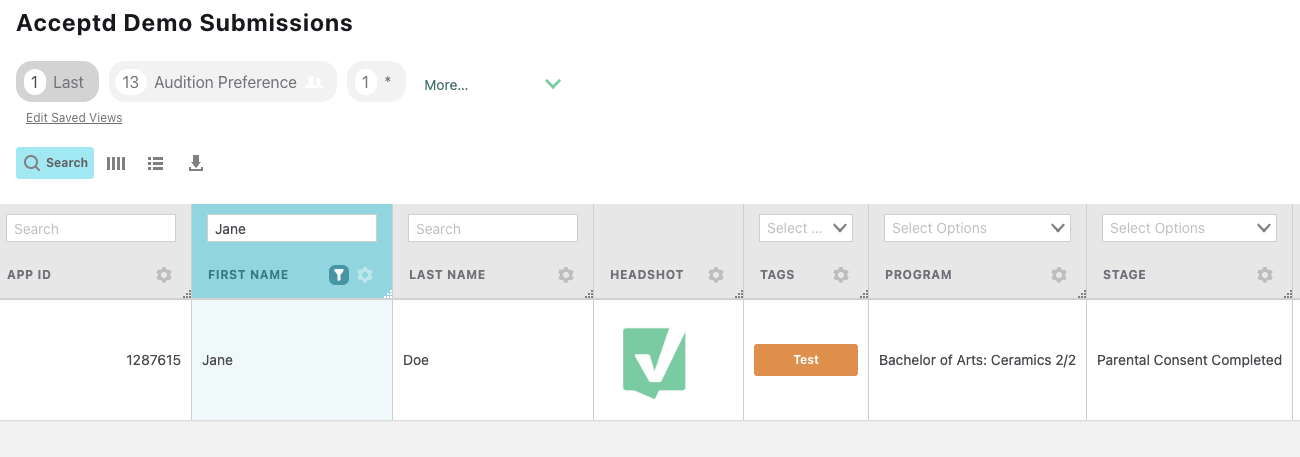Sort by the FIRST NAME column header
Image resolution: width=1300 pixels, height=457 pixels.
click(248, 275)
